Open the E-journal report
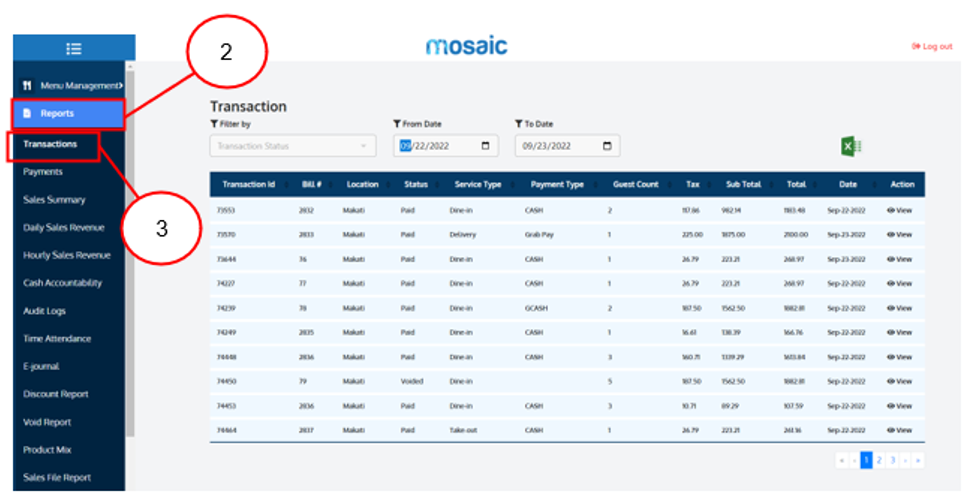Screen dimensions: 968x500 [x=41, y=366]
